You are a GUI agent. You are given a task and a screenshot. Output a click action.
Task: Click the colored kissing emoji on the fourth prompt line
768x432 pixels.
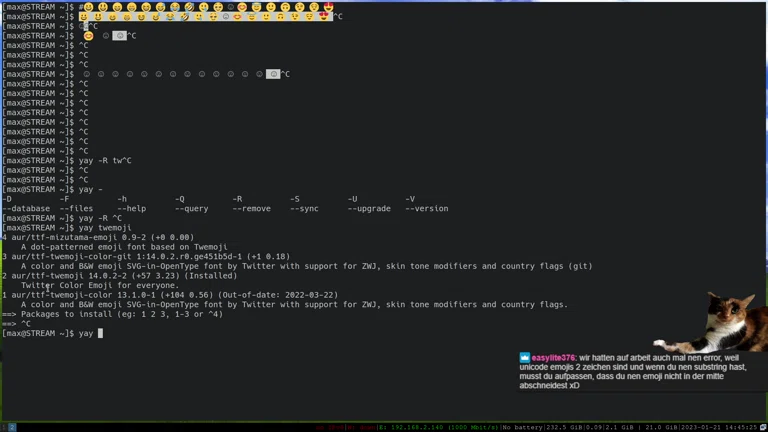[88, 36]
